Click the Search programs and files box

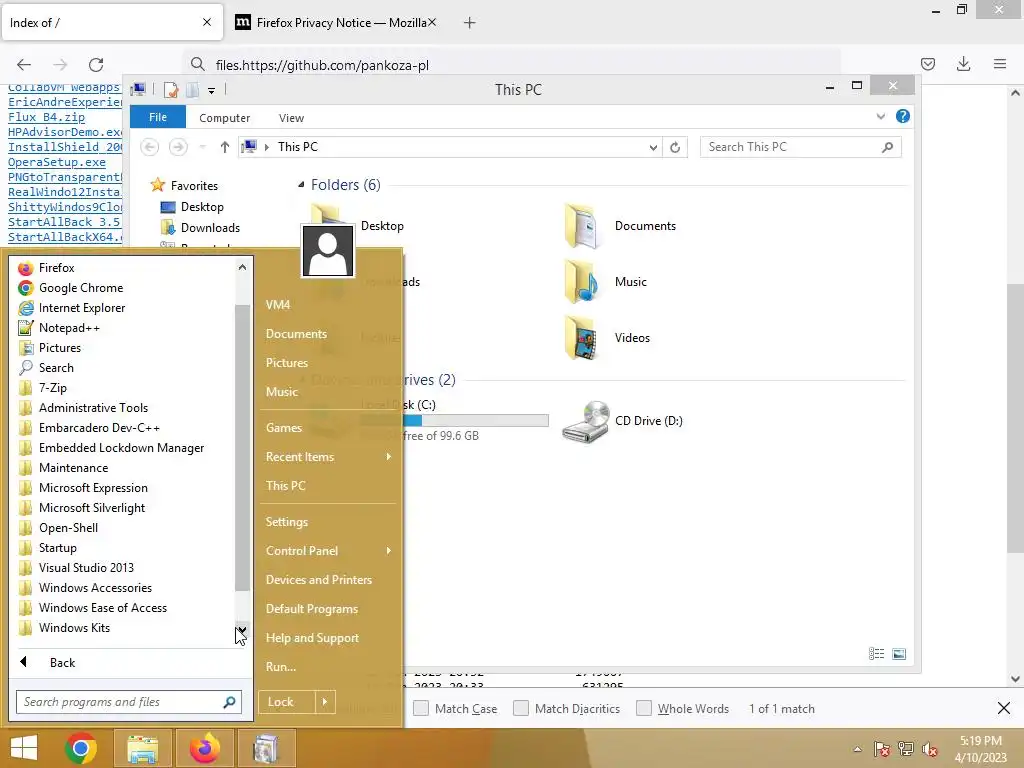(x=129, y=702)
